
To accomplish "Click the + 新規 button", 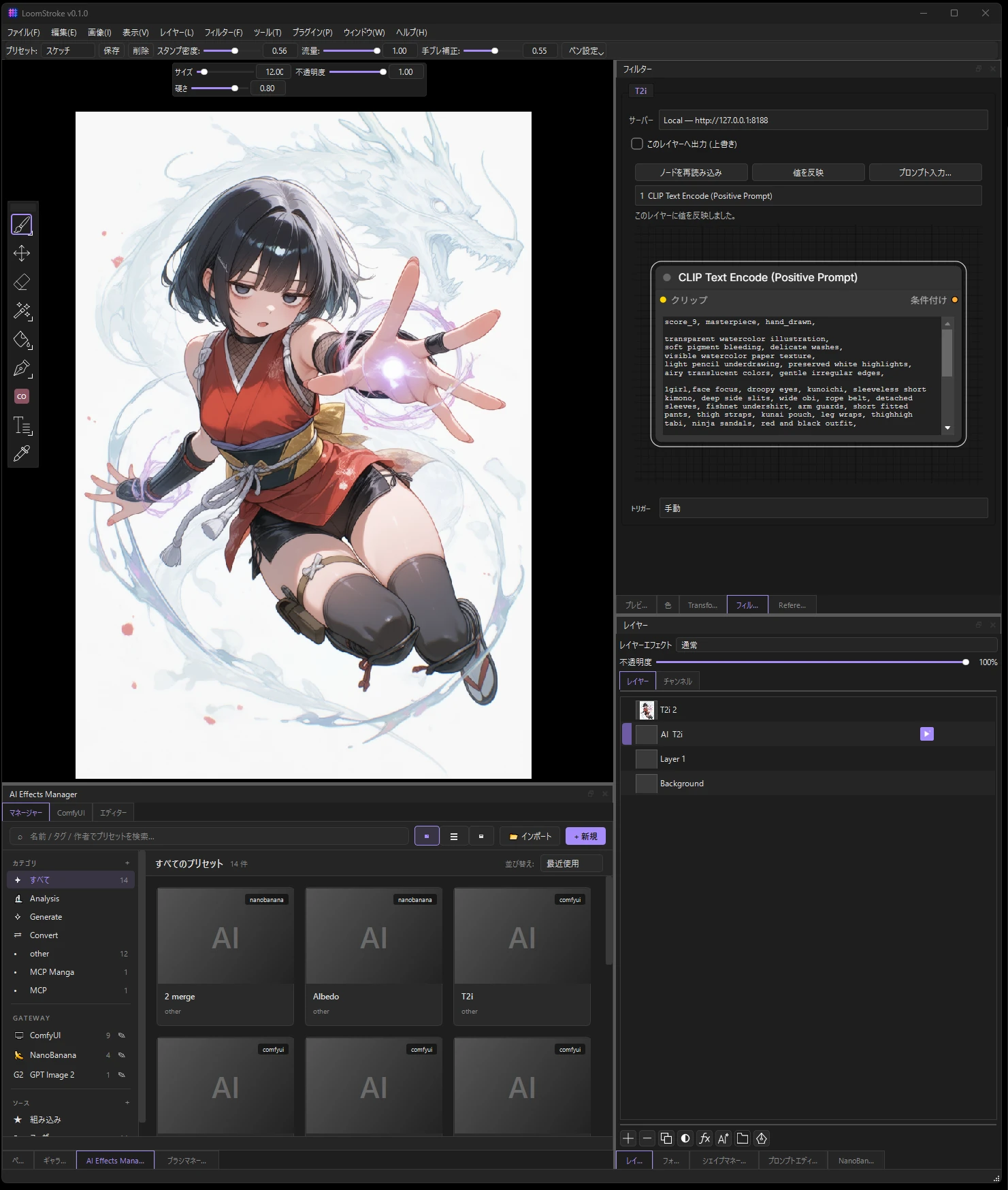I will click(585, 837).
